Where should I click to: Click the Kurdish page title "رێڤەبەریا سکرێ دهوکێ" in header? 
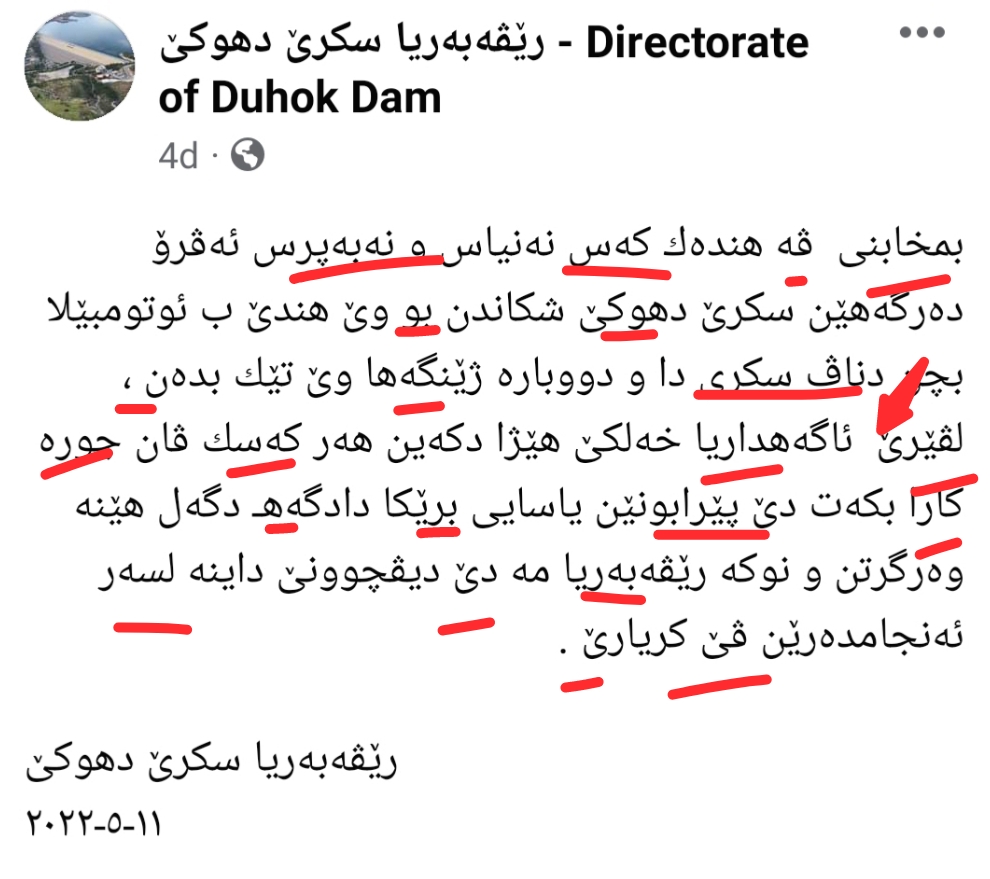point(352,43)
